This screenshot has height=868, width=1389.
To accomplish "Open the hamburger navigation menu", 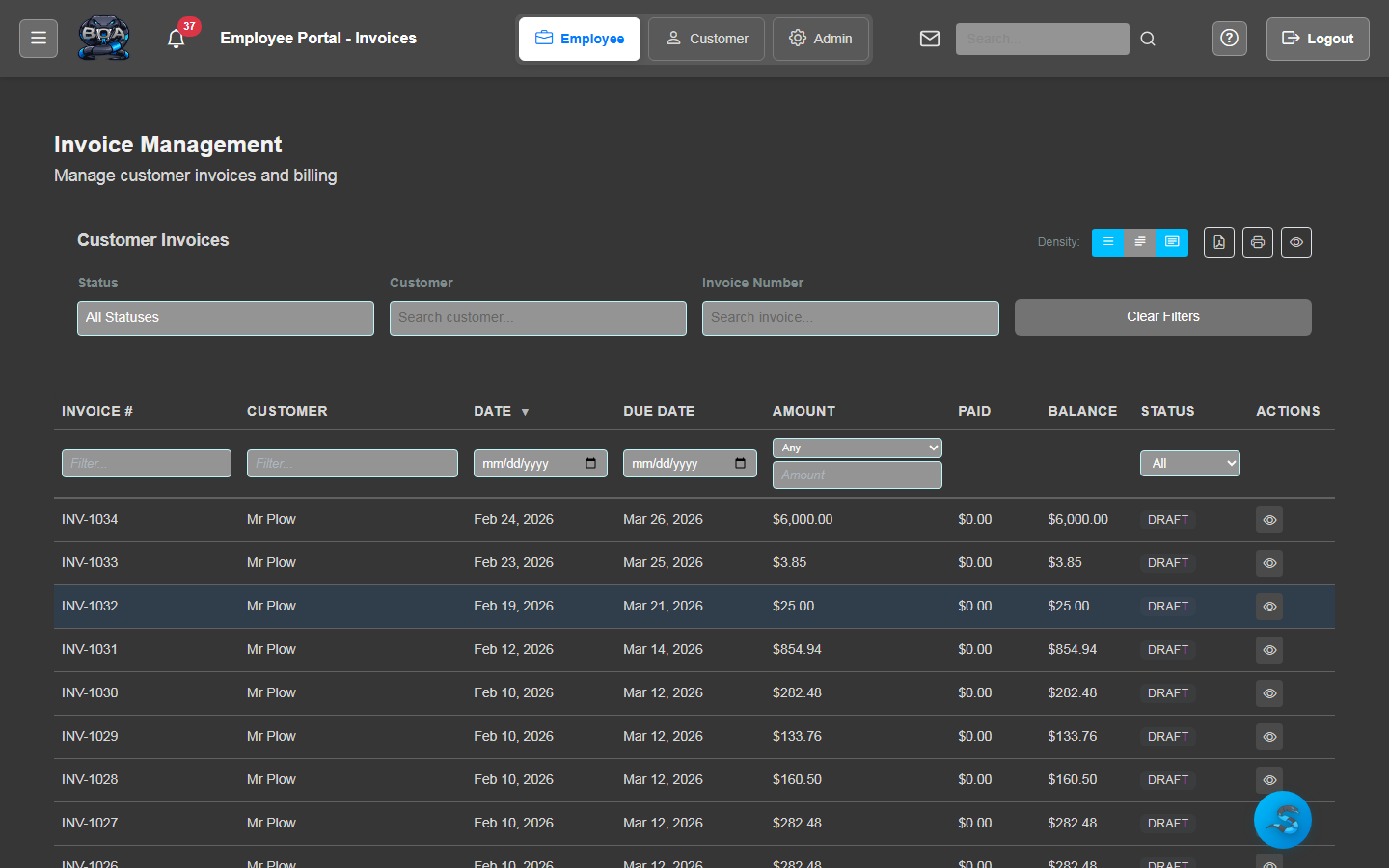I will [38, 38].
